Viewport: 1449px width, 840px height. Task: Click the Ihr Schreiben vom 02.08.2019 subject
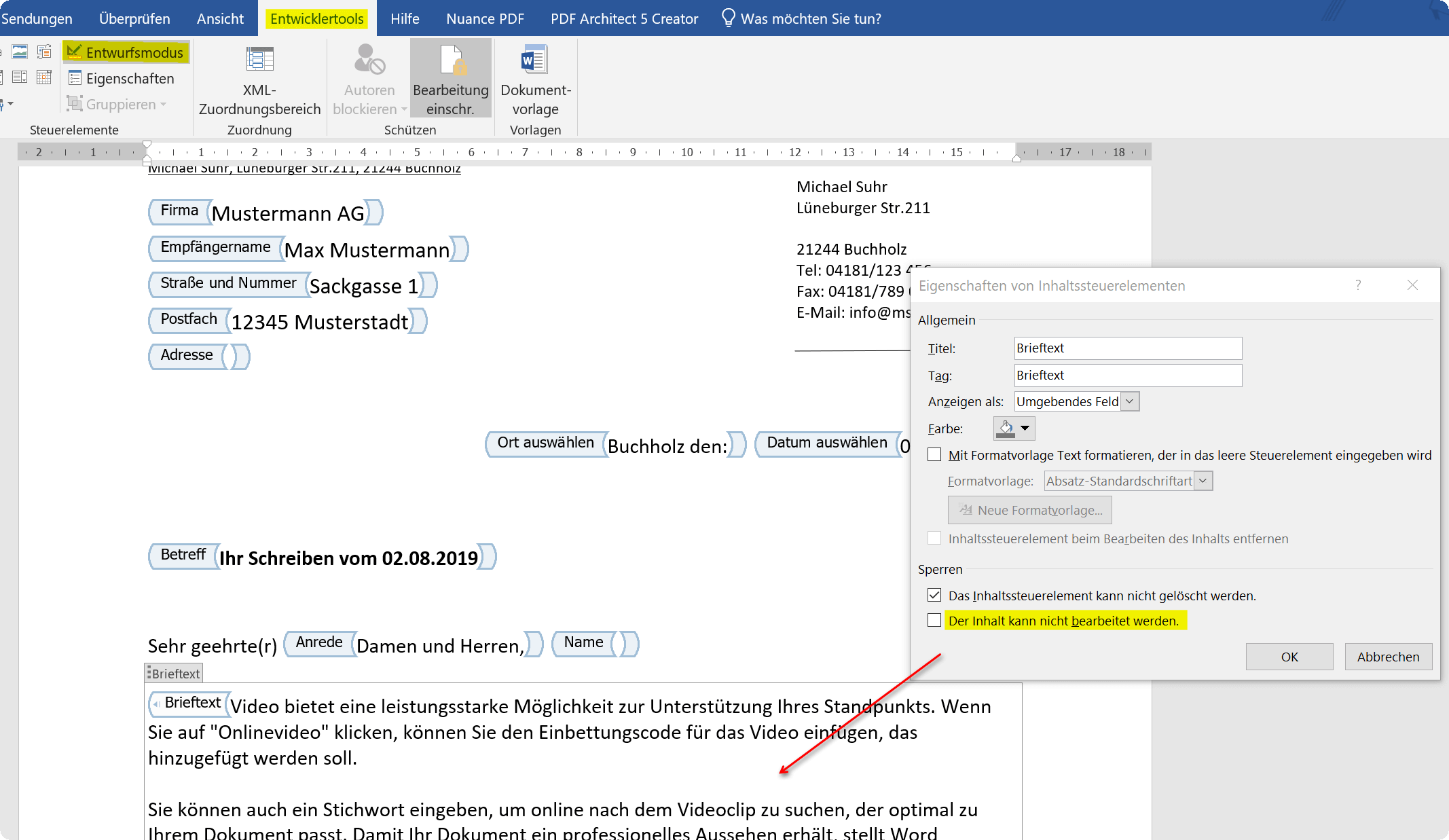click(x=348, y=558)
